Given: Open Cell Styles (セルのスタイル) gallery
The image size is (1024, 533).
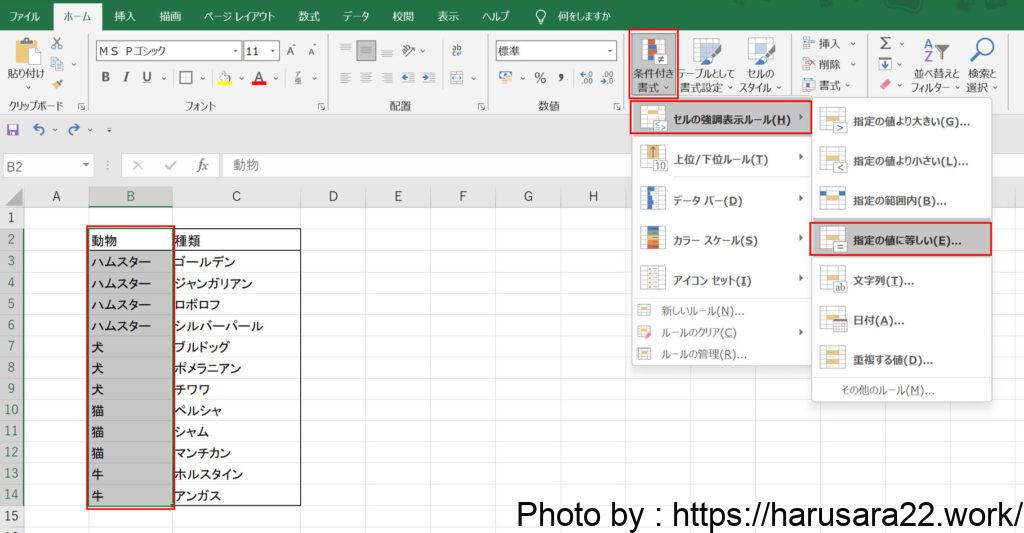Looking at the screenshot, I should 761,55.
